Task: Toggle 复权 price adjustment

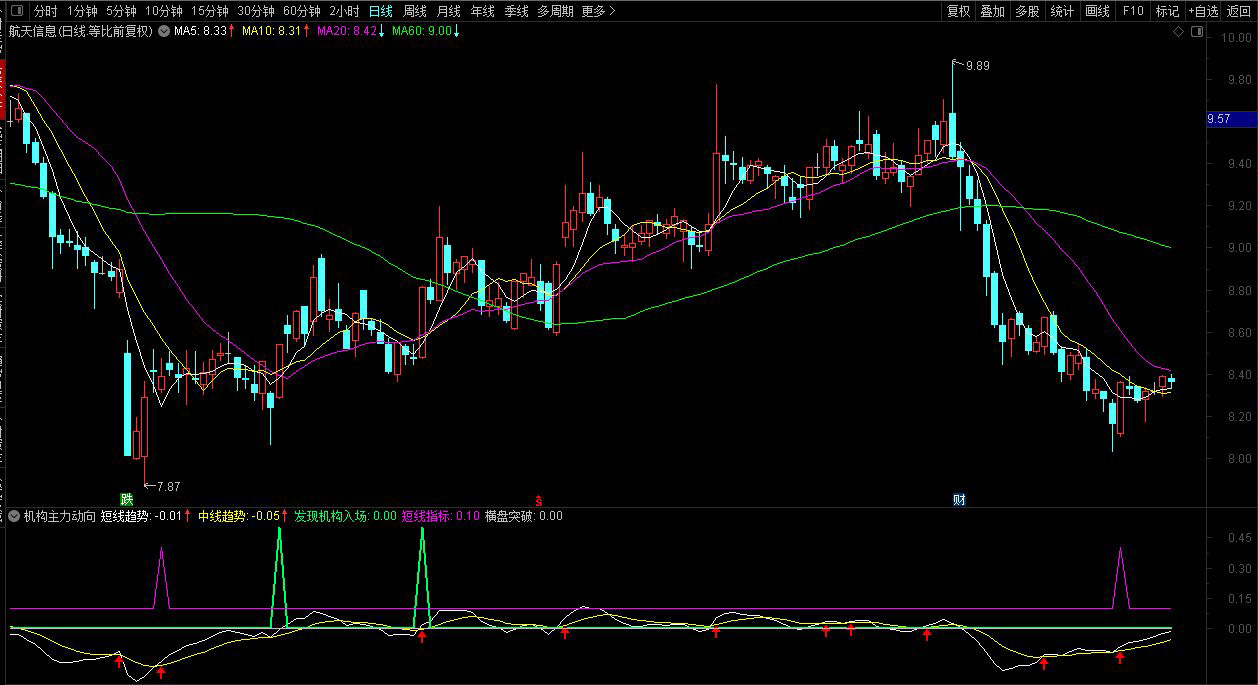Action: (x=958, y=12)
